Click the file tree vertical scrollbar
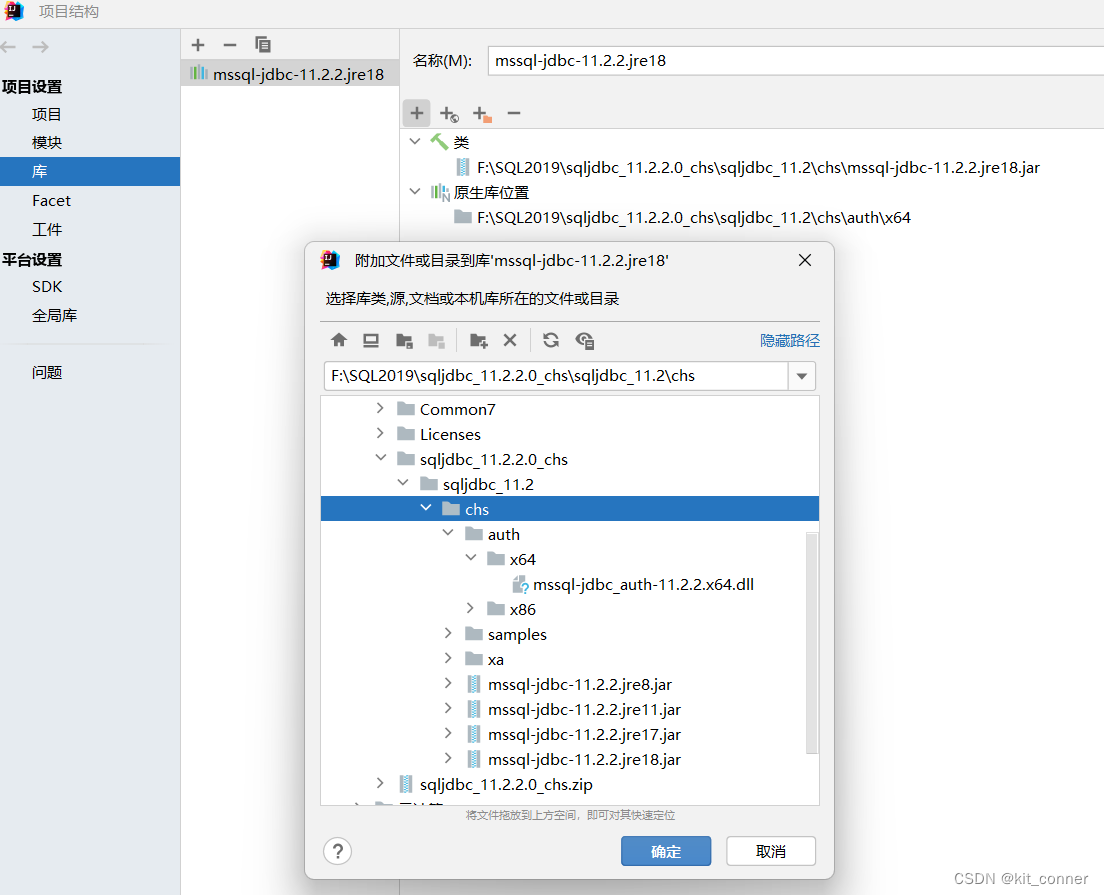The height and width of the screenshot is (895, 1104). [x=812, y=644]
